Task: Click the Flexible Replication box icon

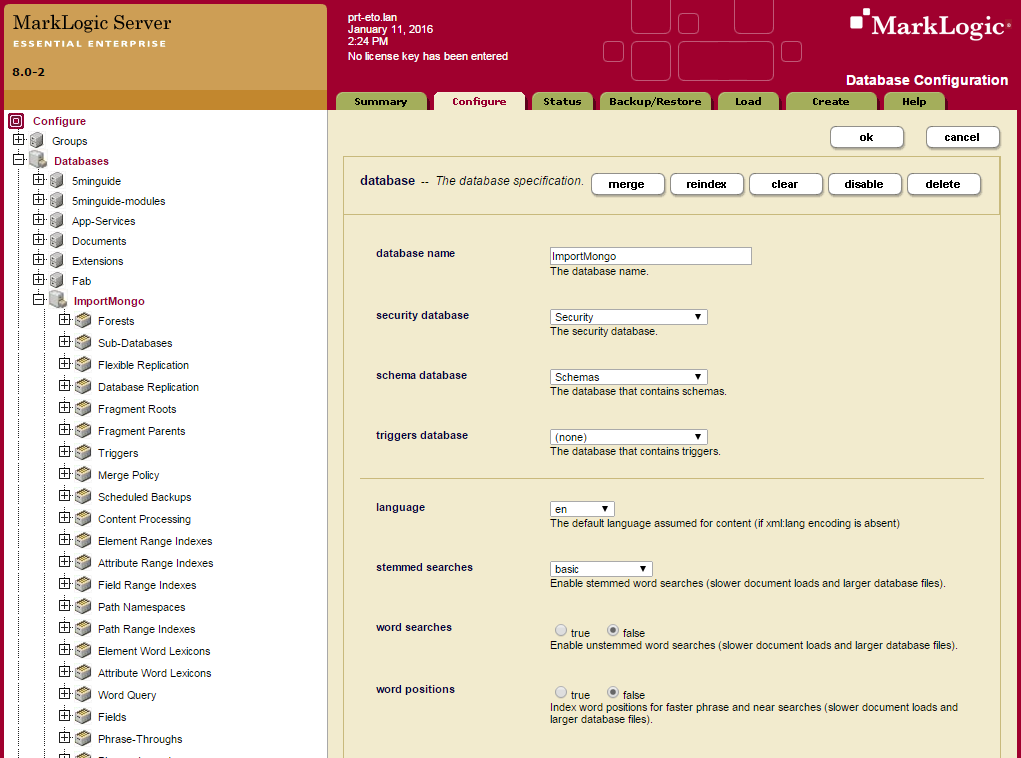Action: click(x=83, y=365)
